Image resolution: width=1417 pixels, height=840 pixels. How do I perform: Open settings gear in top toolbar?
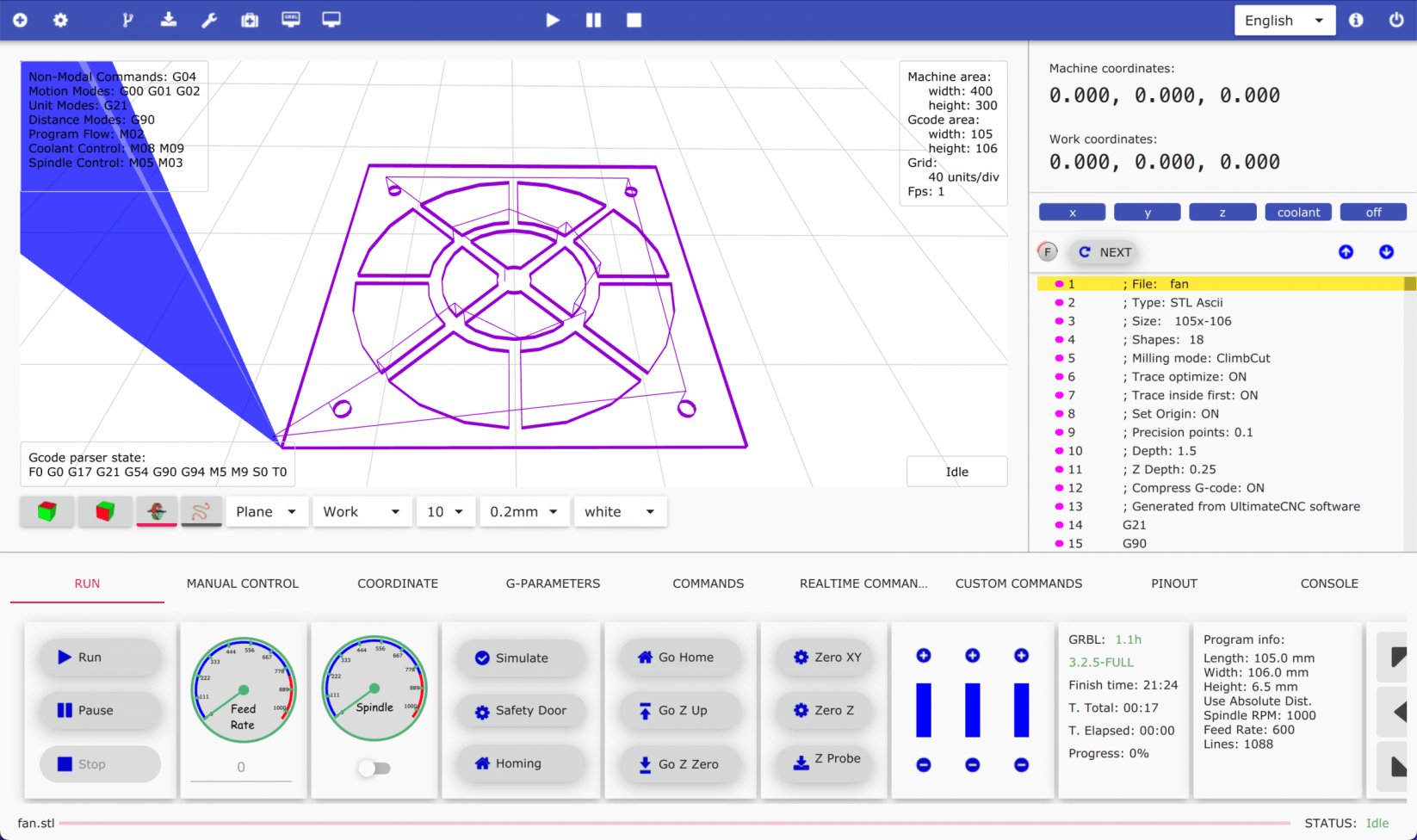coord(60,20)
